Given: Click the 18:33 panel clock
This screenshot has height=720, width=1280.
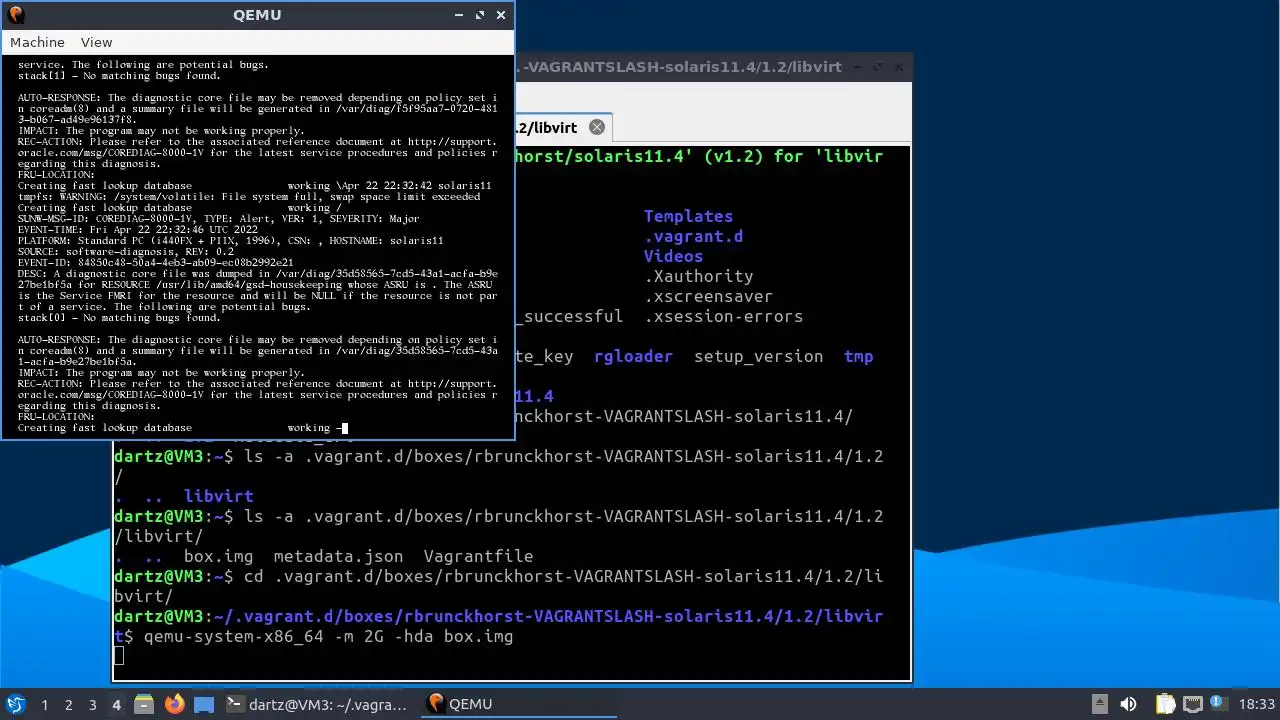Looking at the screenshot, I should 1257,704.
